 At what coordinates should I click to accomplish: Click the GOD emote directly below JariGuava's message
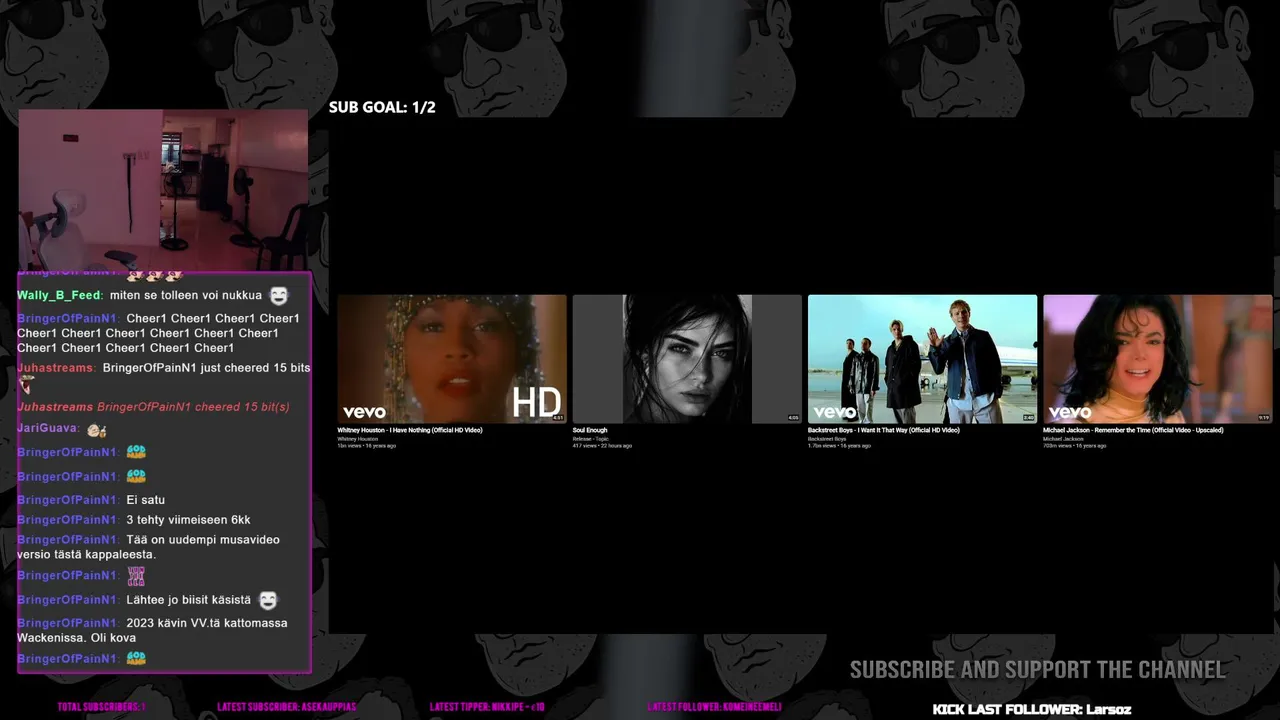[x=136, y=452]
